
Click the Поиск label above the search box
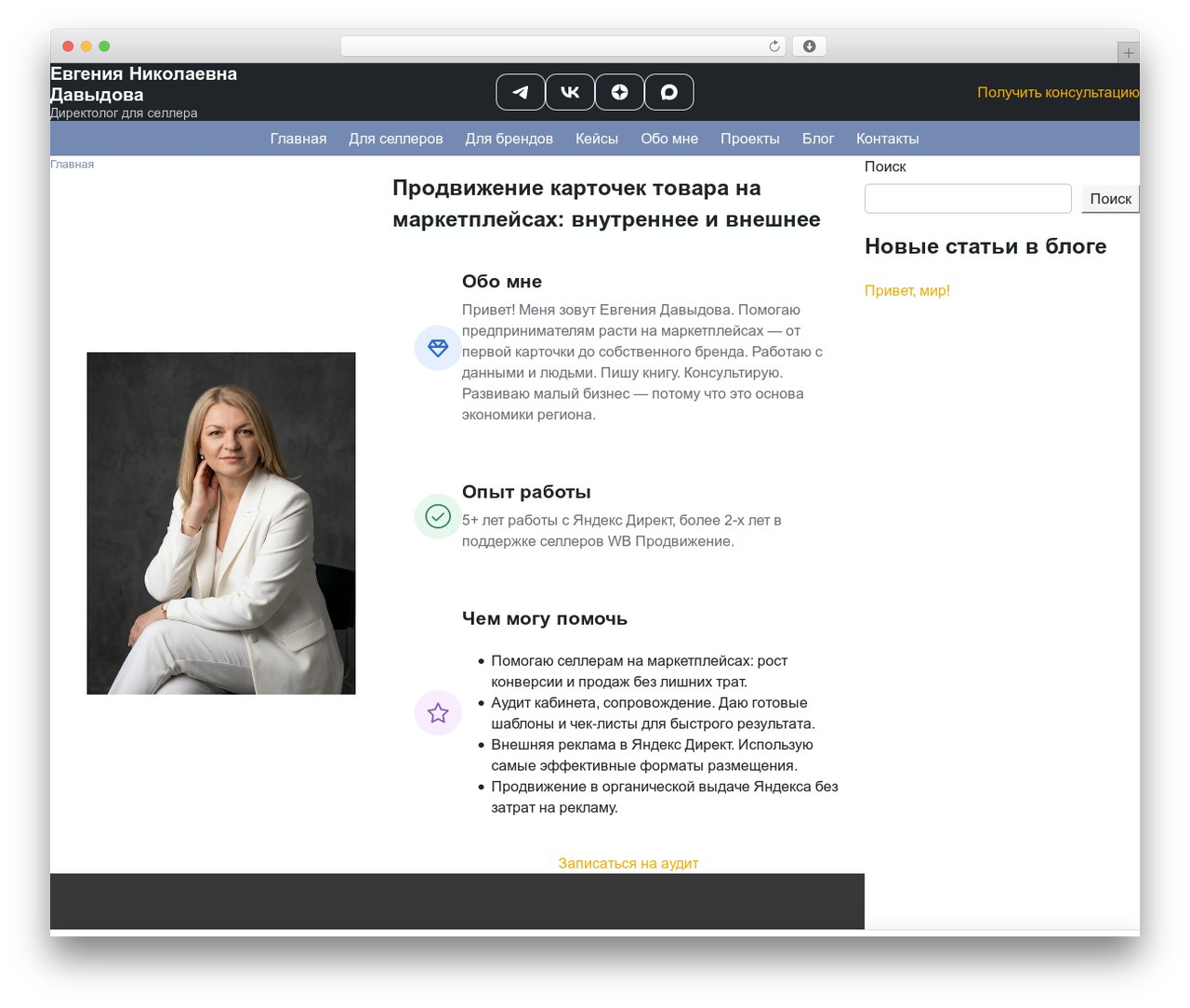click(x=885, y=166)
